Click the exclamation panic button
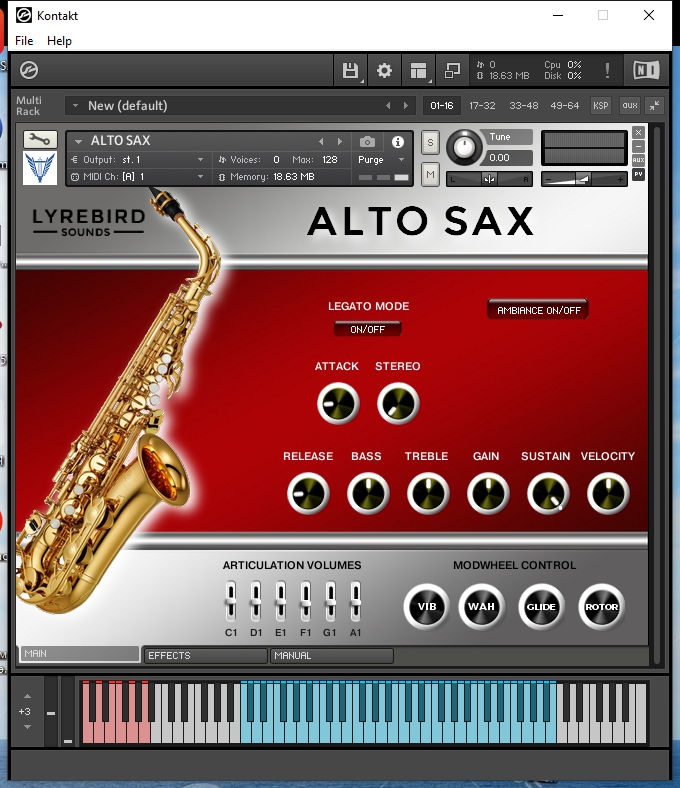The width and height of the screenshot is (680, 788). click(607, 70)
